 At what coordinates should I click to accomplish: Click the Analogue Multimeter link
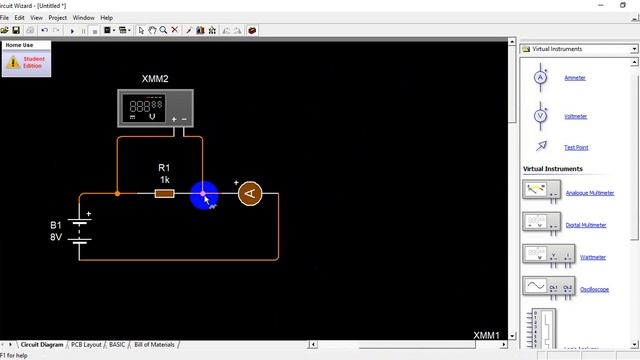tap(590, 193)
